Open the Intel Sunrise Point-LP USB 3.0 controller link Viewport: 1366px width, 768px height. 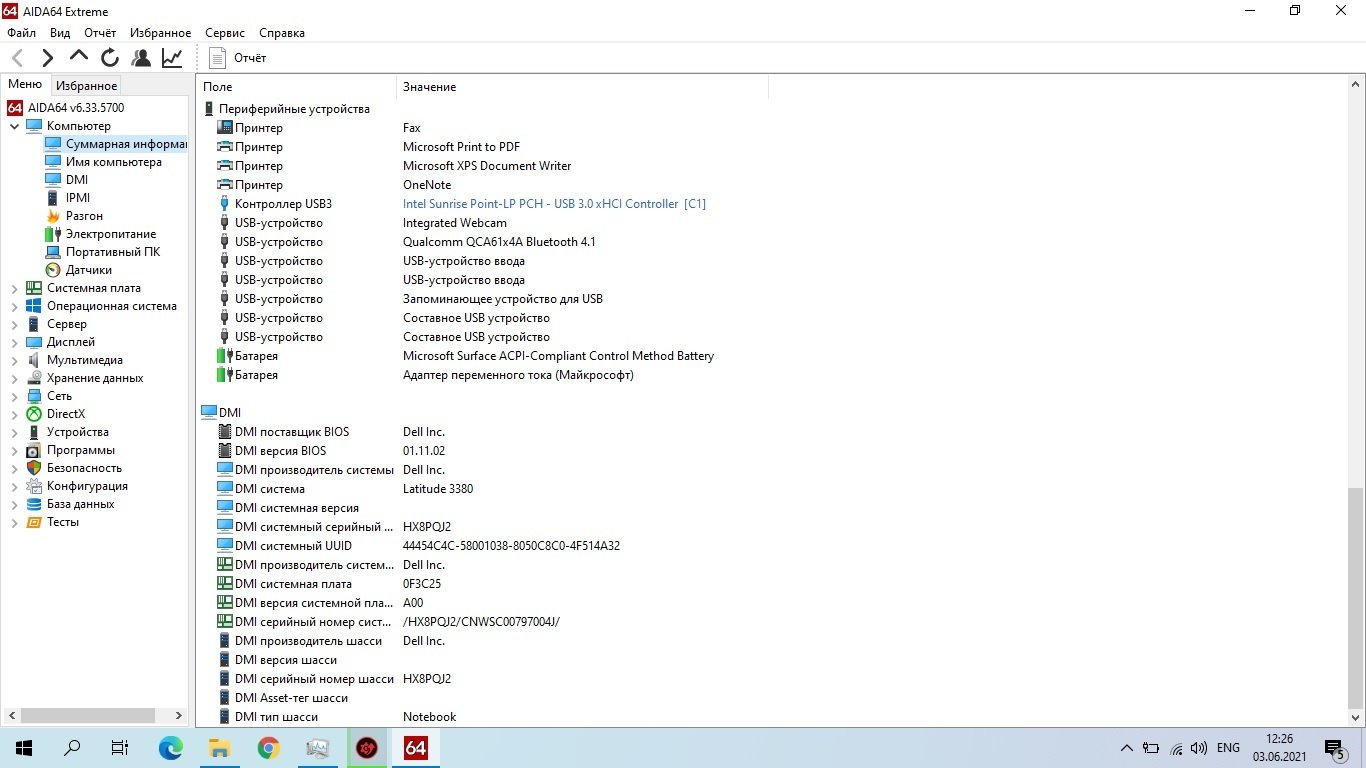click(x=554, y=204)
